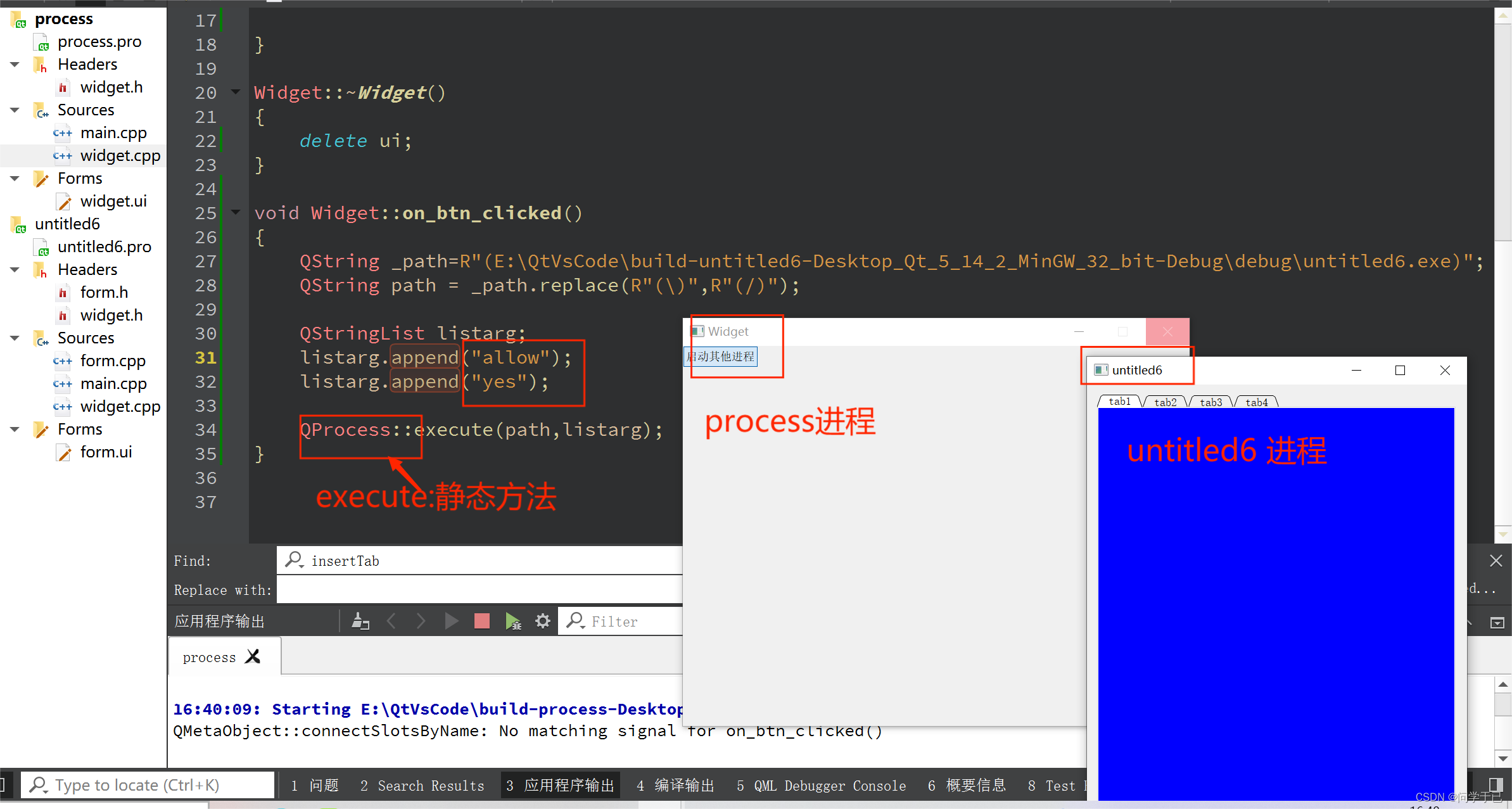Image resolution: width=1512 pixels, height=809 pixels.
Task: Collapse the untitled6 Headers folder
Action: (x=15, y=269)
